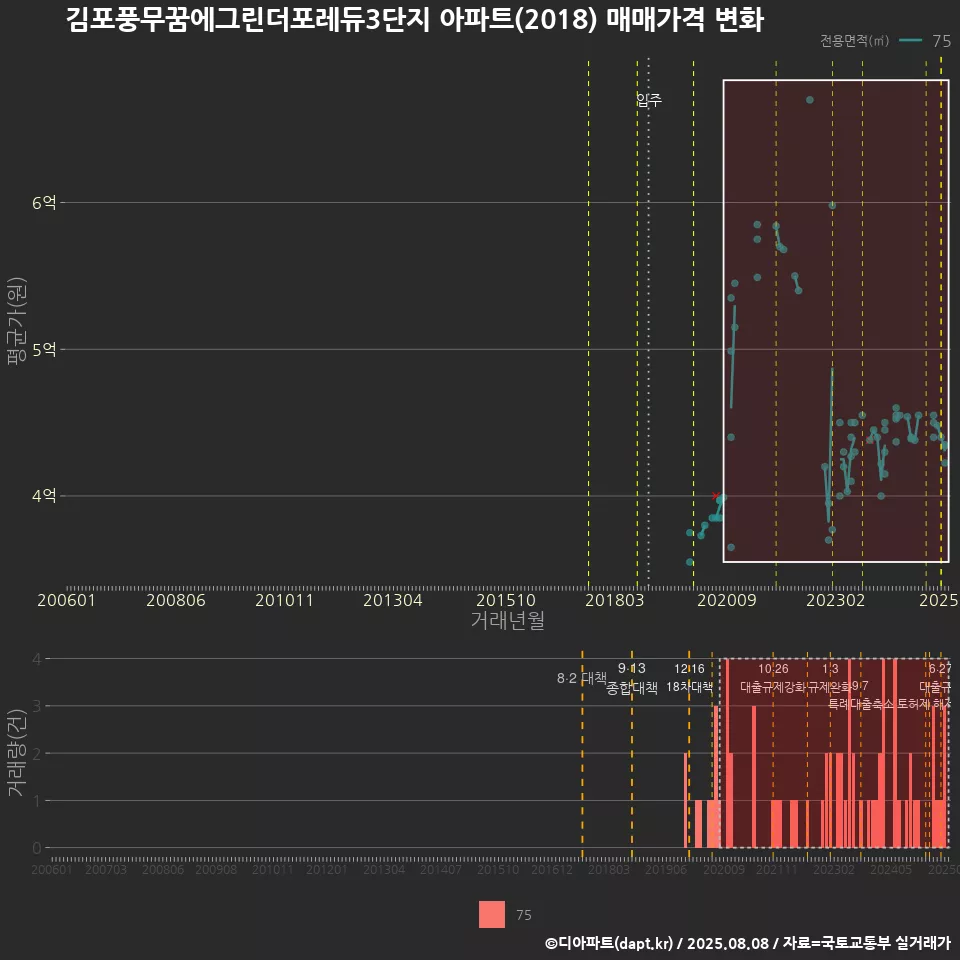The image size is (960, 960).
Task: Click the 1 label on the volume y-axis
Action: tap(37, 800)
